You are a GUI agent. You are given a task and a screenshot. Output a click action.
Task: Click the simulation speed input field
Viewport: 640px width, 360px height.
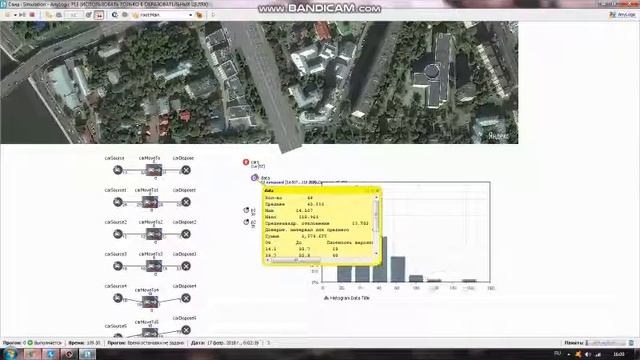pyautogui.click(x=73, y=15)
